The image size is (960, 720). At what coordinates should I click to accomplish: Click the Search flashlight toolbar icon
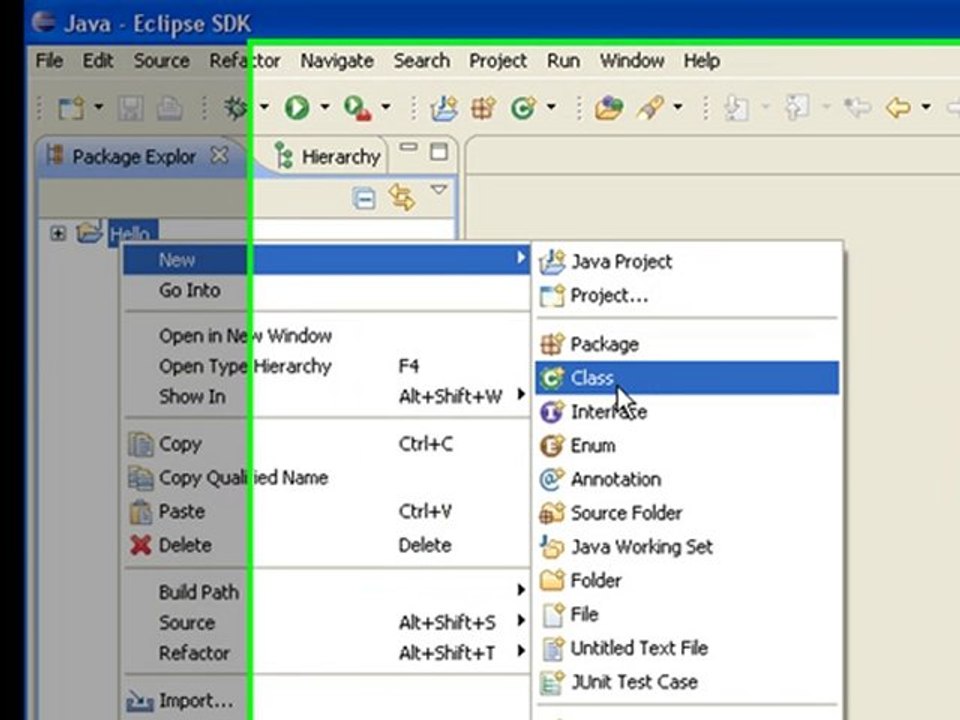pos(650,108)
